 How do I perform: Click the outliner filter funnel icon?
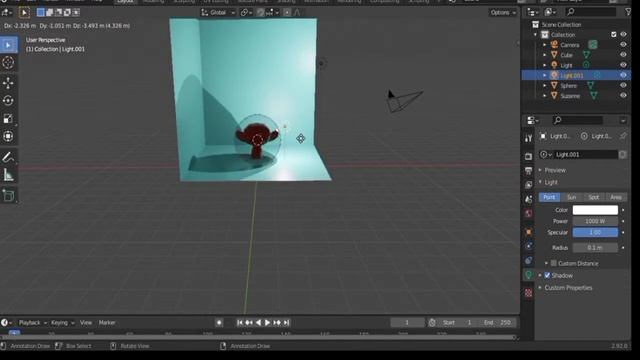(628, 12)
